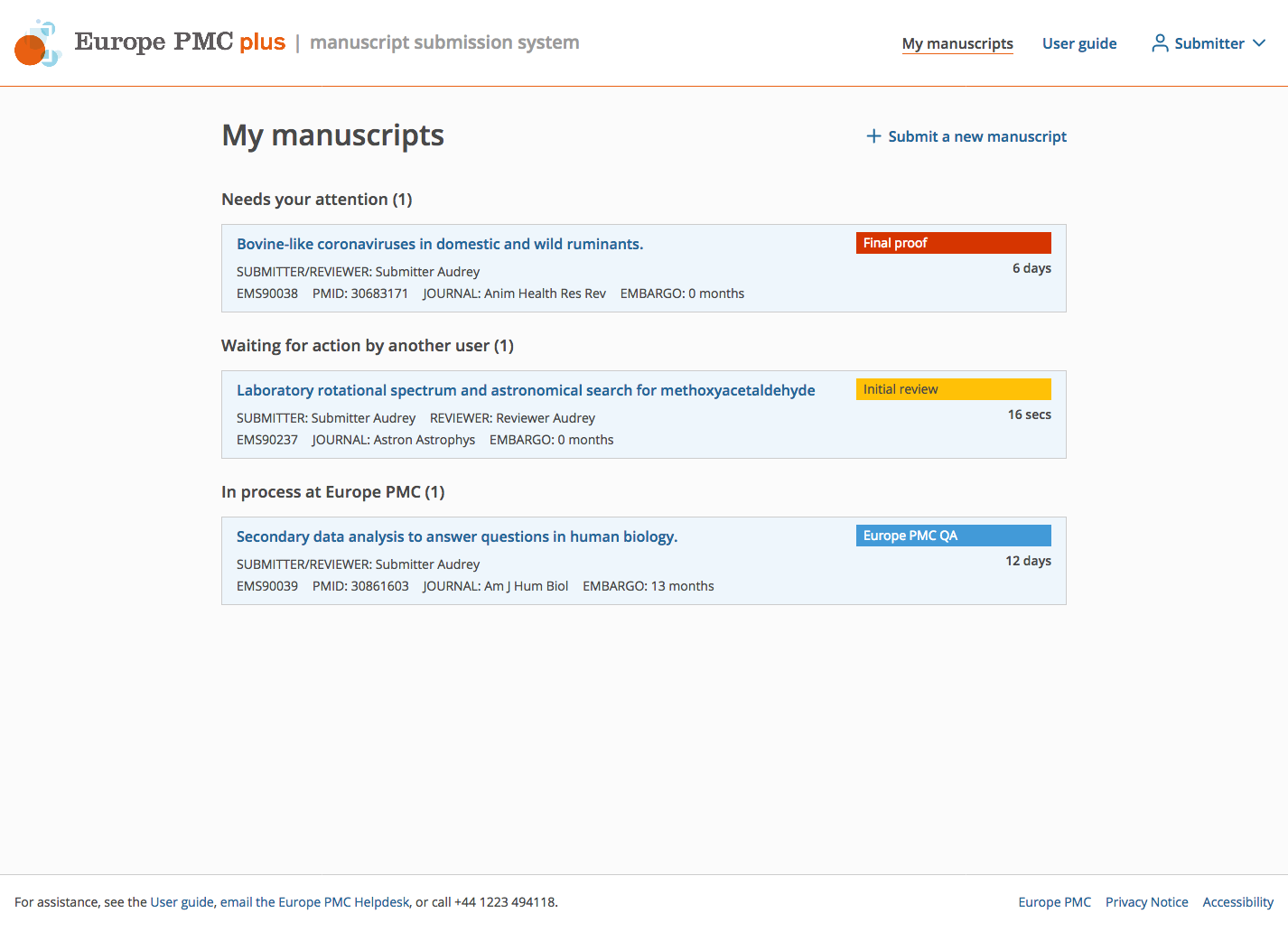Viewport: 1288px width, 932px height.
Task: Open the Europe PMC footer link
Action: [1055, 902]
